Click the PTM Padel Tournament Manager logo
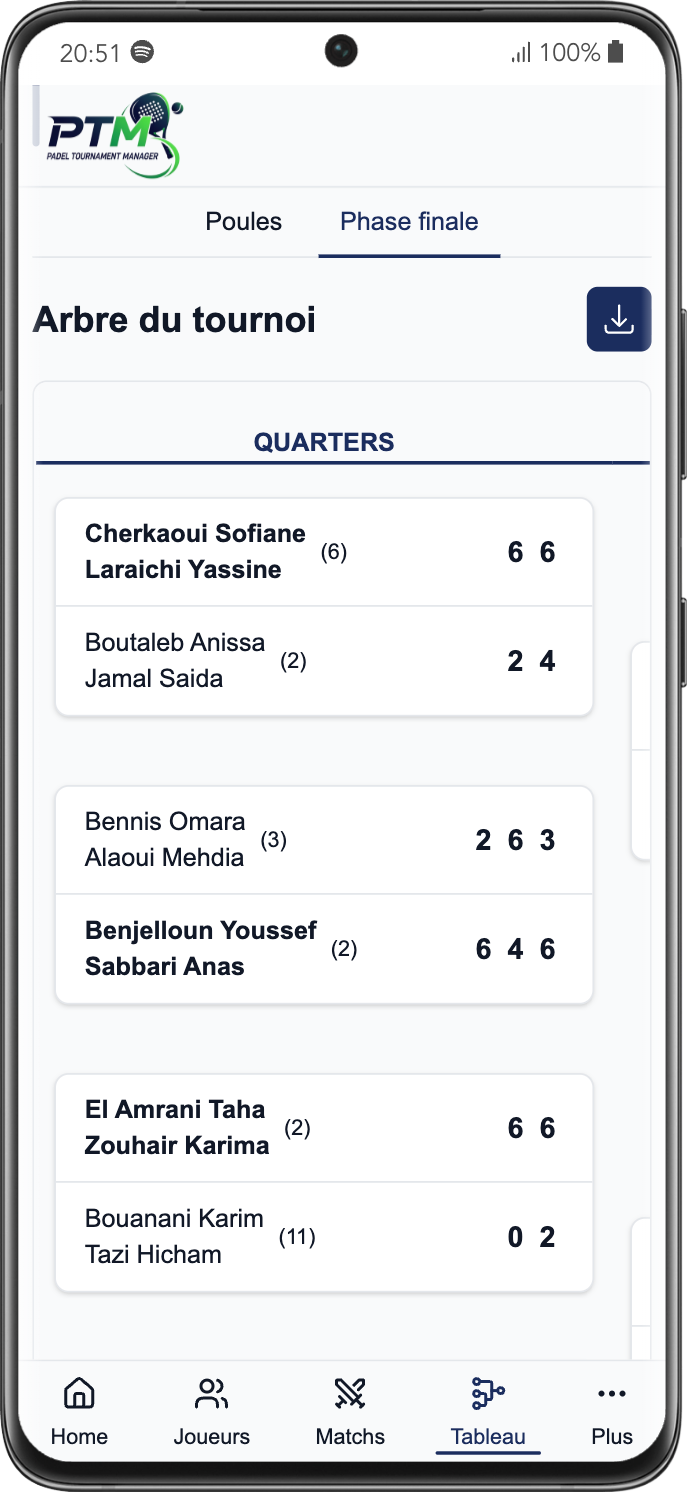This screenshot has width=687, height=1492. tap(114, 135)
